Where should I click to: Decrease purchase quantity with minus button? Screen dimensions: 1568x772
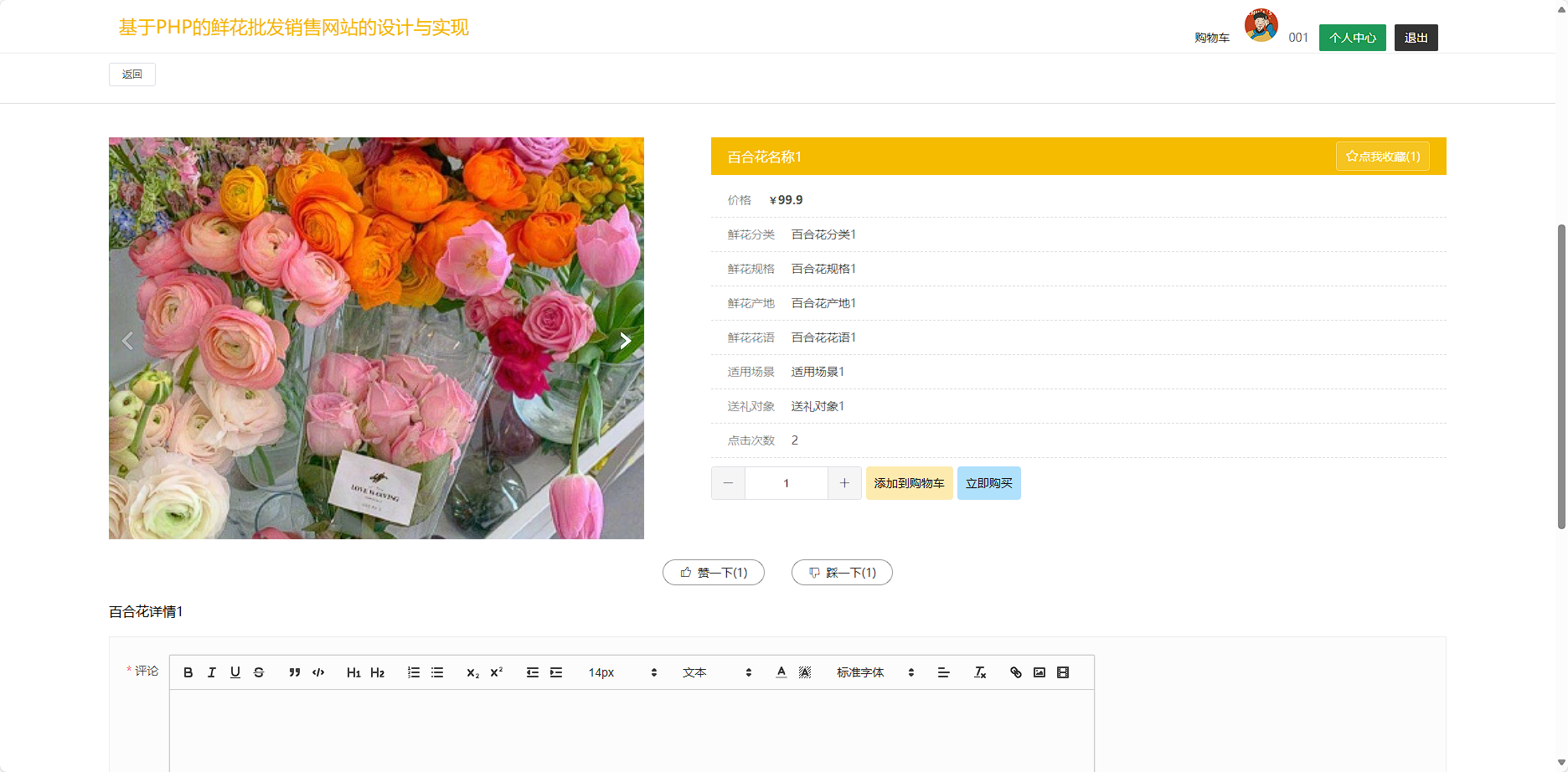[728, 483]
